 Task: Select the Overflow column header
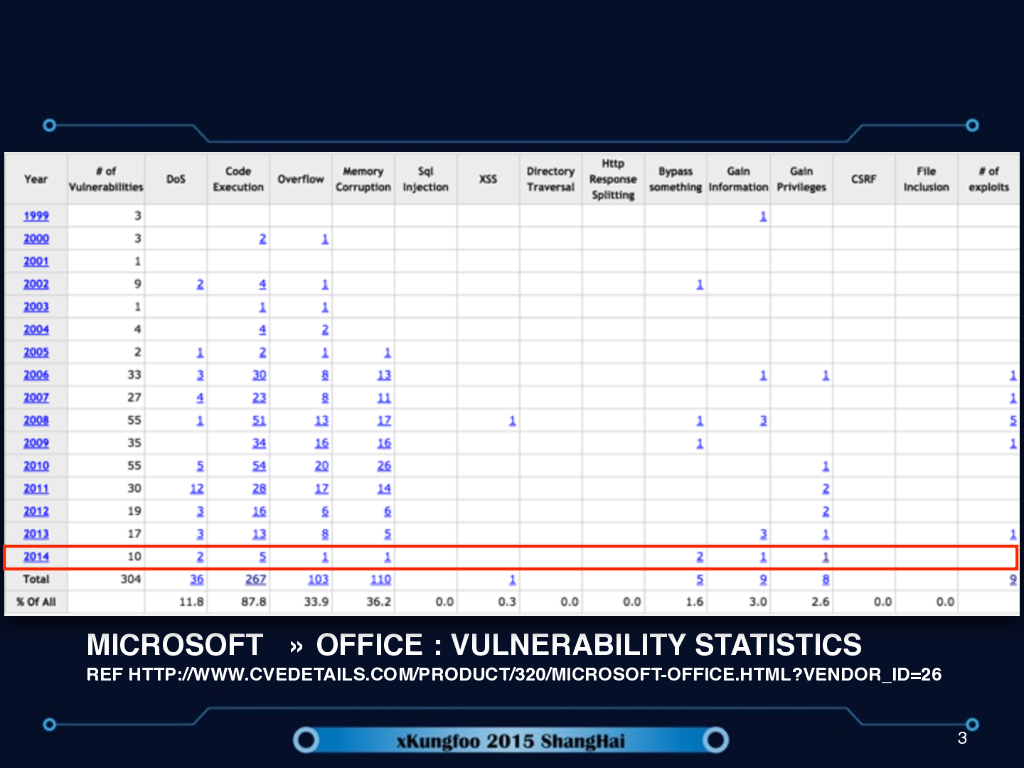[300, 179]
